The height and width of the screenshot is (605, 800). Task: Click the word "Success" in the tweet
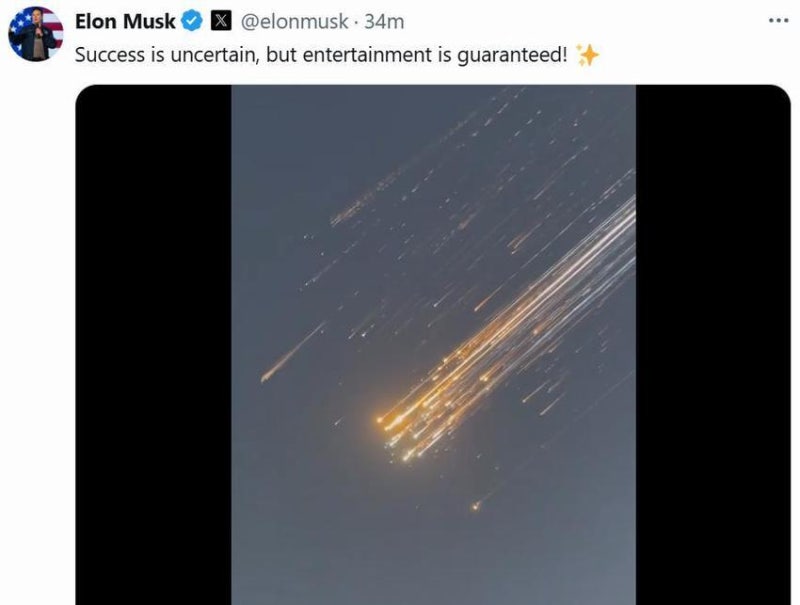(110, 55)
